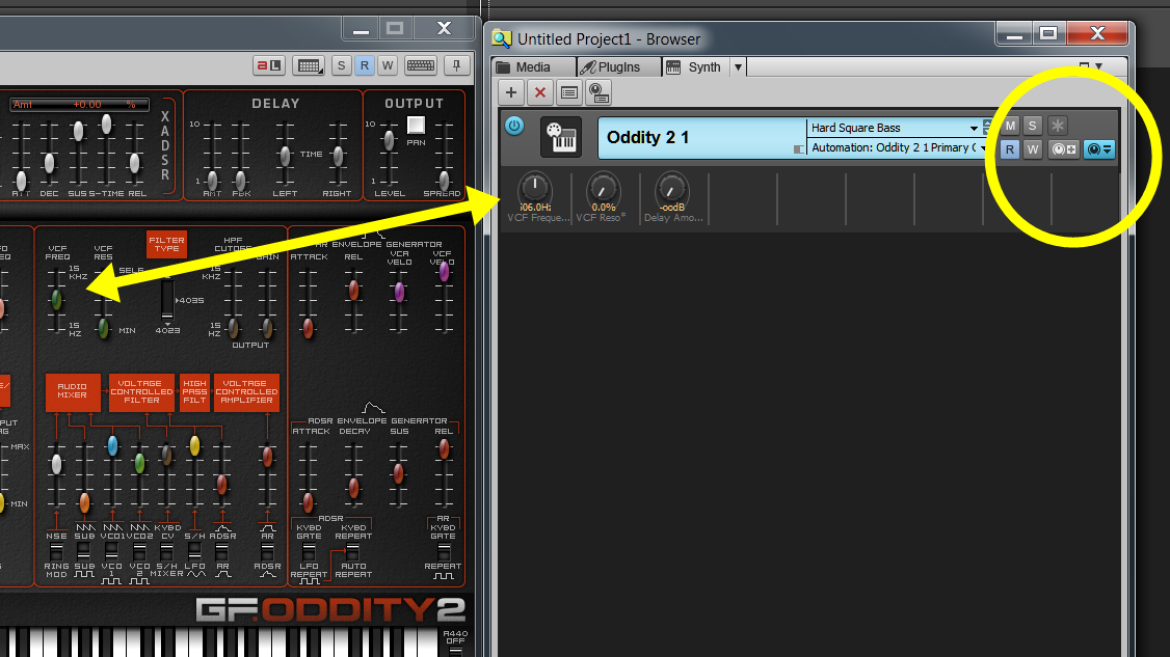The height and width of the screenshot is (657, 1170).
Task: Open the Browser dock options arrow at top right
Action: pyautogui.click(x=1099, y=66)
